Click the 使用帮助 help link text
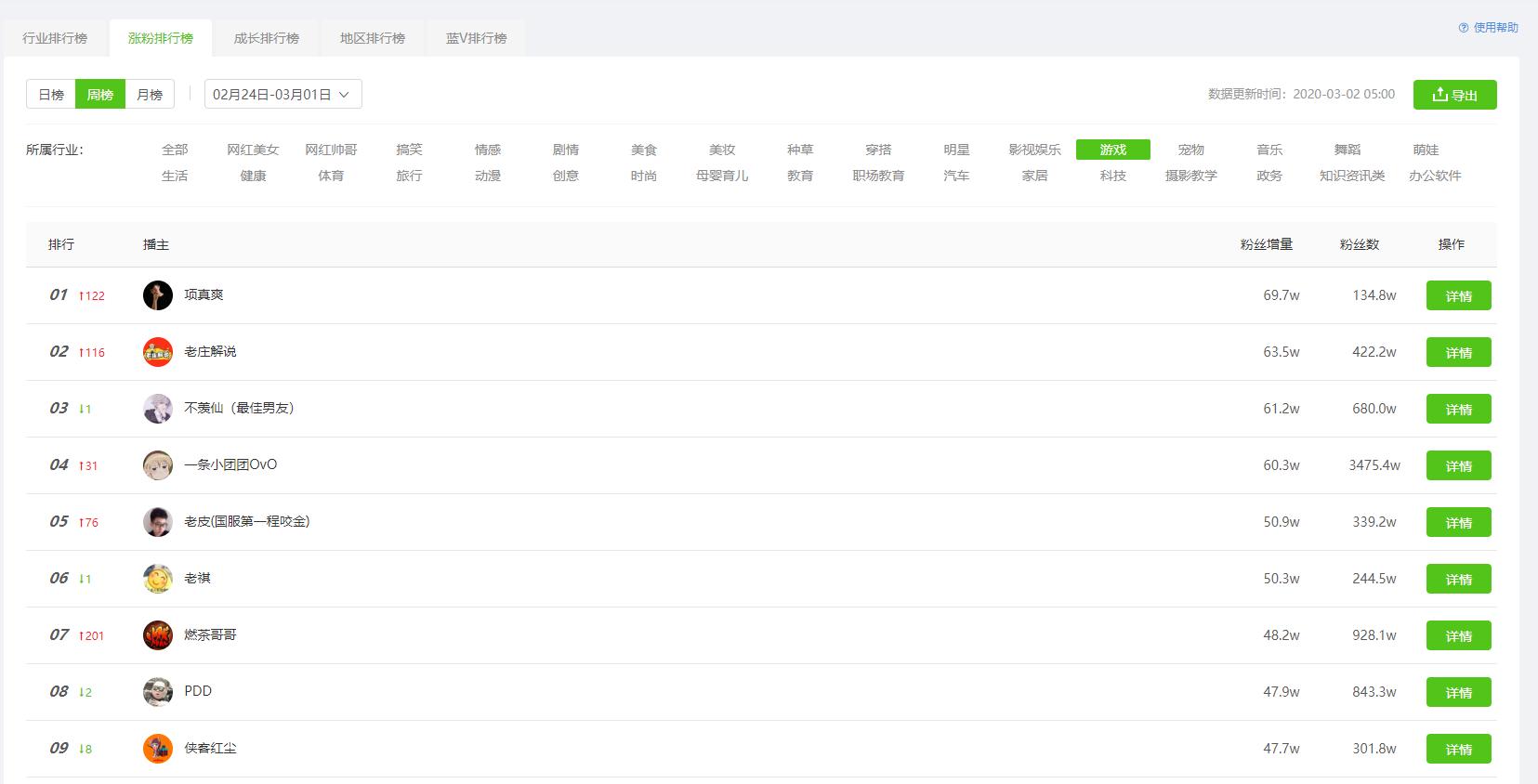Image resolution: width=1538 pixels, height=784 pixels. pos(1495,28)
